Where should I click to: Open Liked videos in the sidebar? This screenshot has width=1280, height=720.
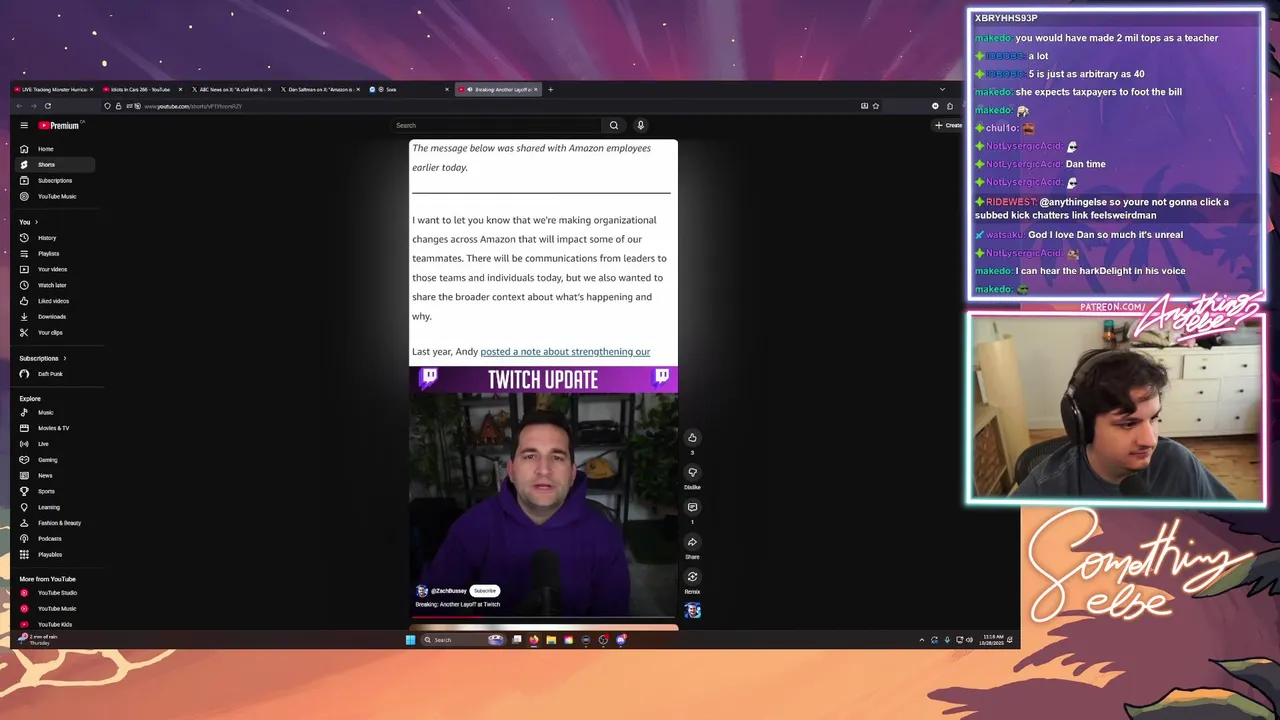click(55, 301)
